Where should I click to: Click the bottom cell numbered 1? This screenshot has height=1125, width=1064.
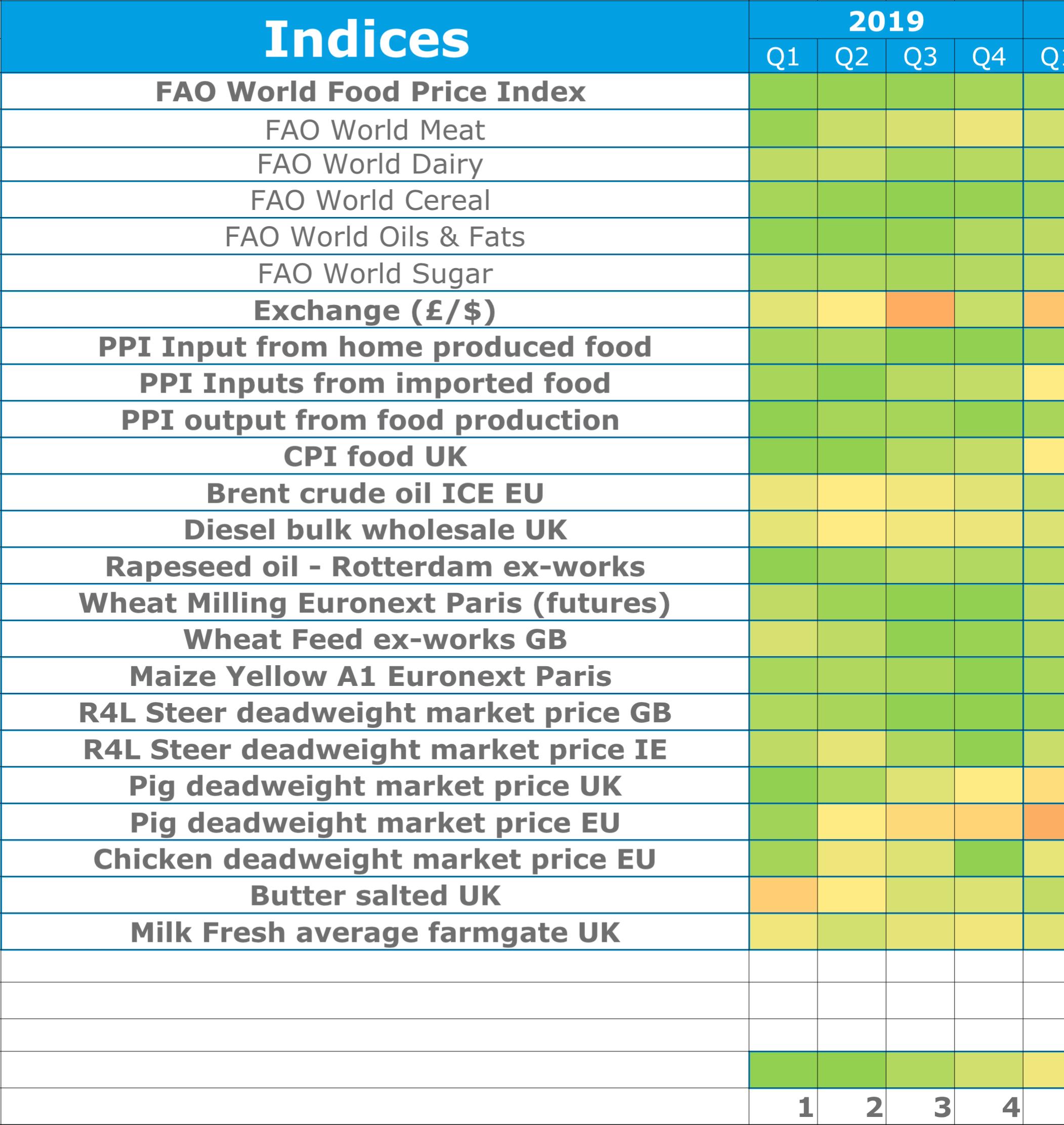(783, 1106)
